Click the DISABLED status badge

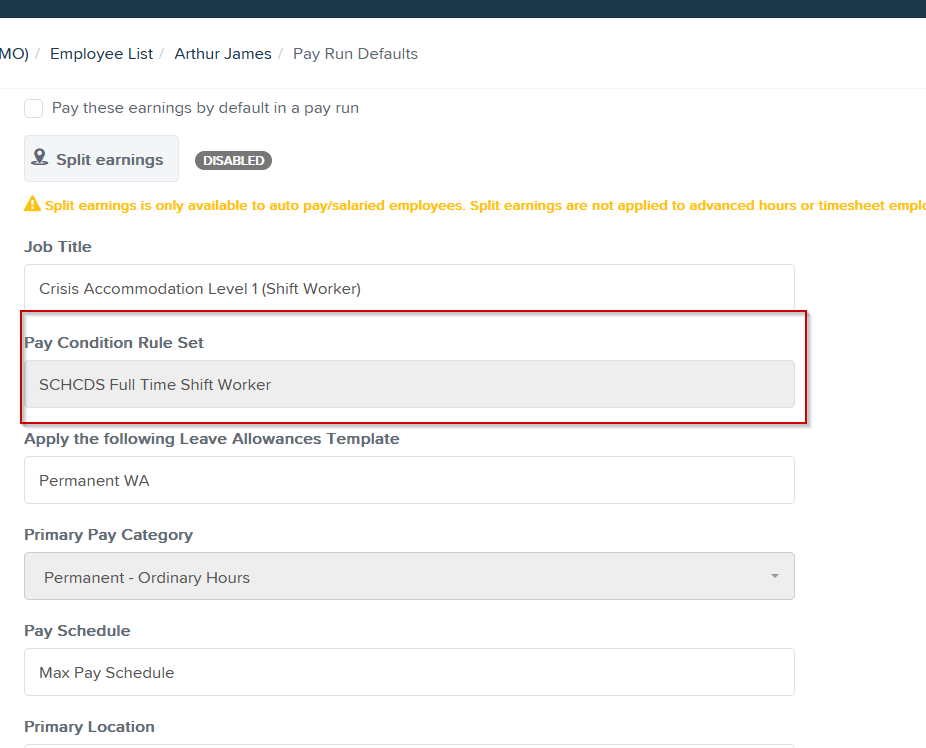[x=233, y=160]
